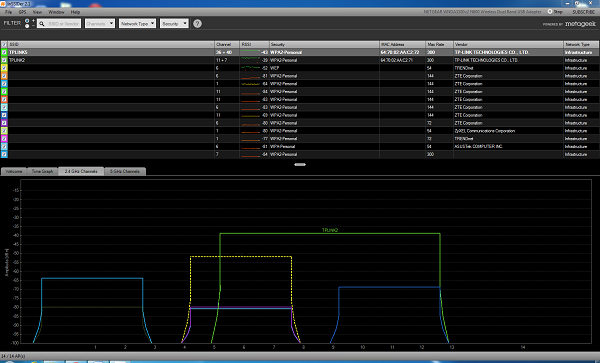600x363 pixels.
Task: Toggle the TPLINK2 network checkbox
Action: coord(4,60)
